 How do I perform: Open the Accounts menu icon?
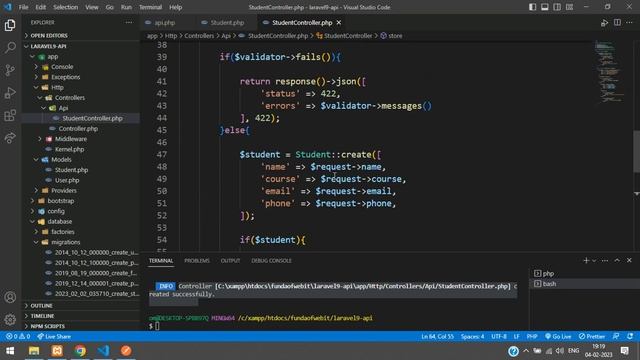[x=10, y=297]
